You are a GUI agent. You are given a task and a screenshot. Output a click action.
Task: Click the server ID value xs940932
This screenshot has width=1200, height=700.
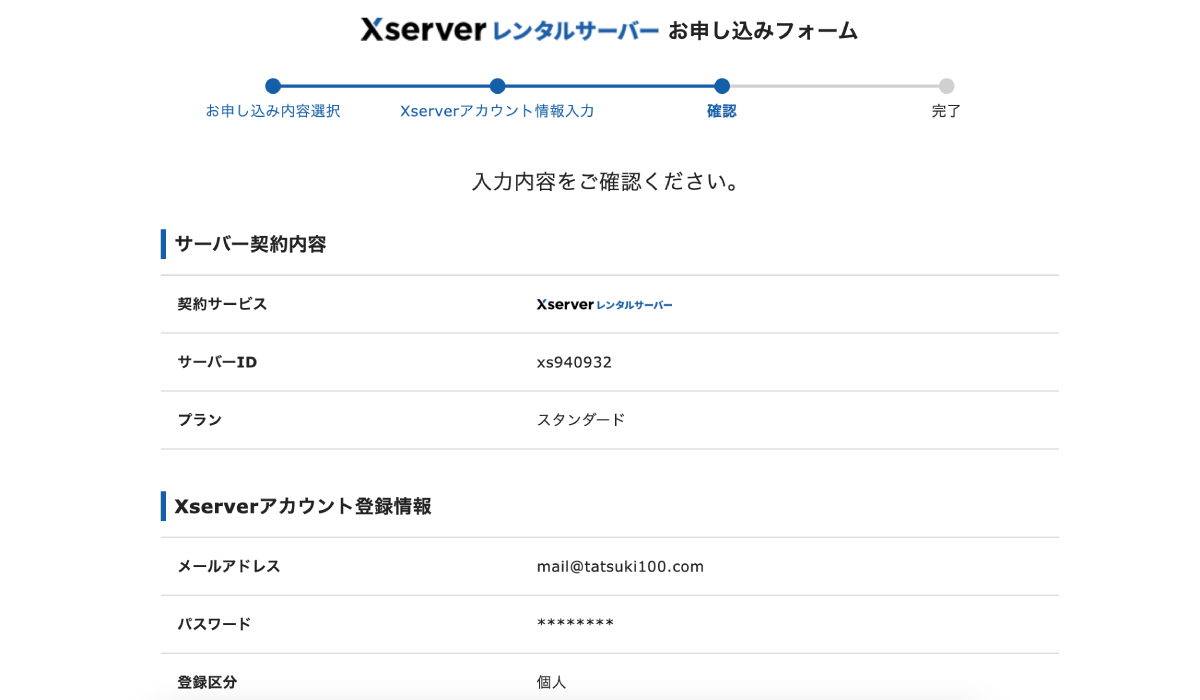click(x=574, y=362)
